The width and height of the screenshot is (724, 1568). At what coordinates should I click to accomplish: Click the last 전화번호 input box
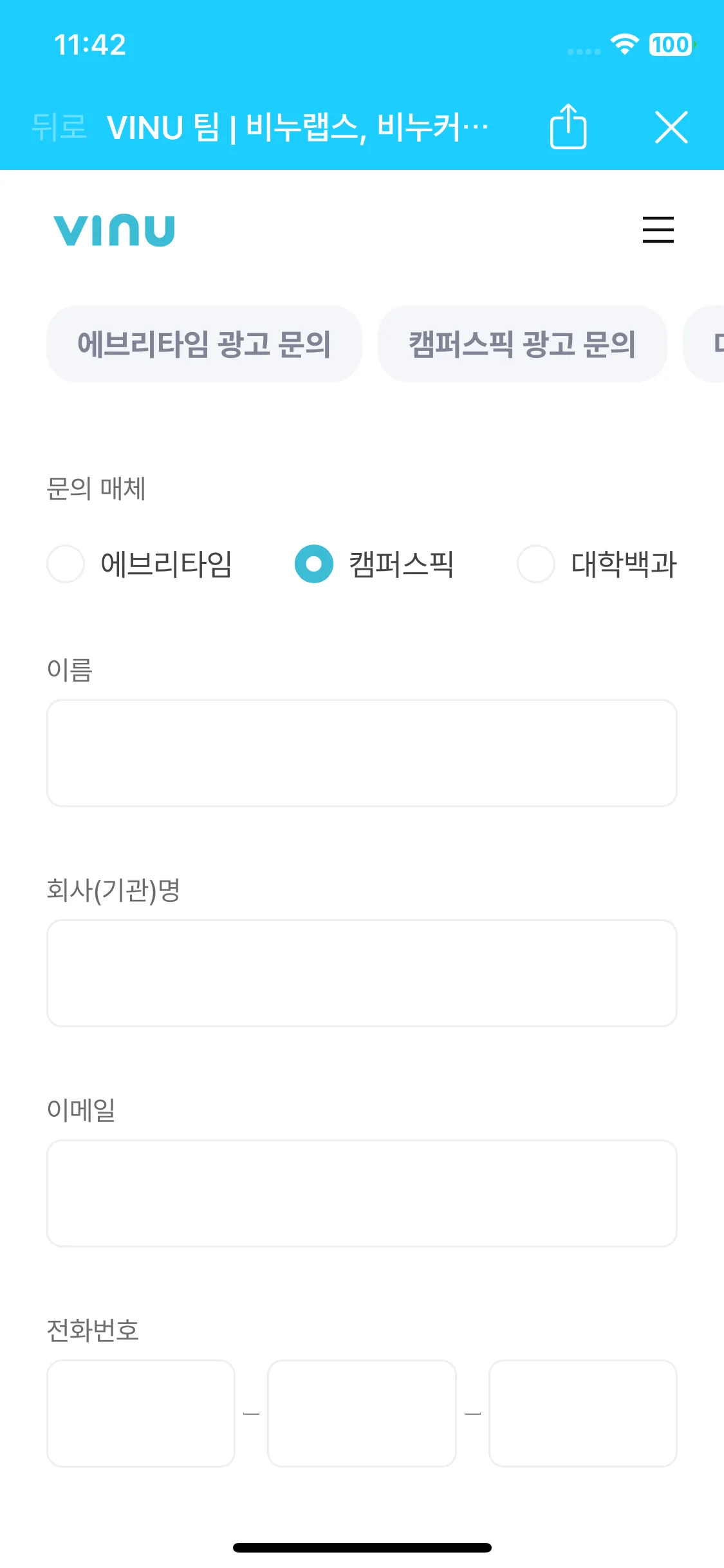[x=583, y=1414]
